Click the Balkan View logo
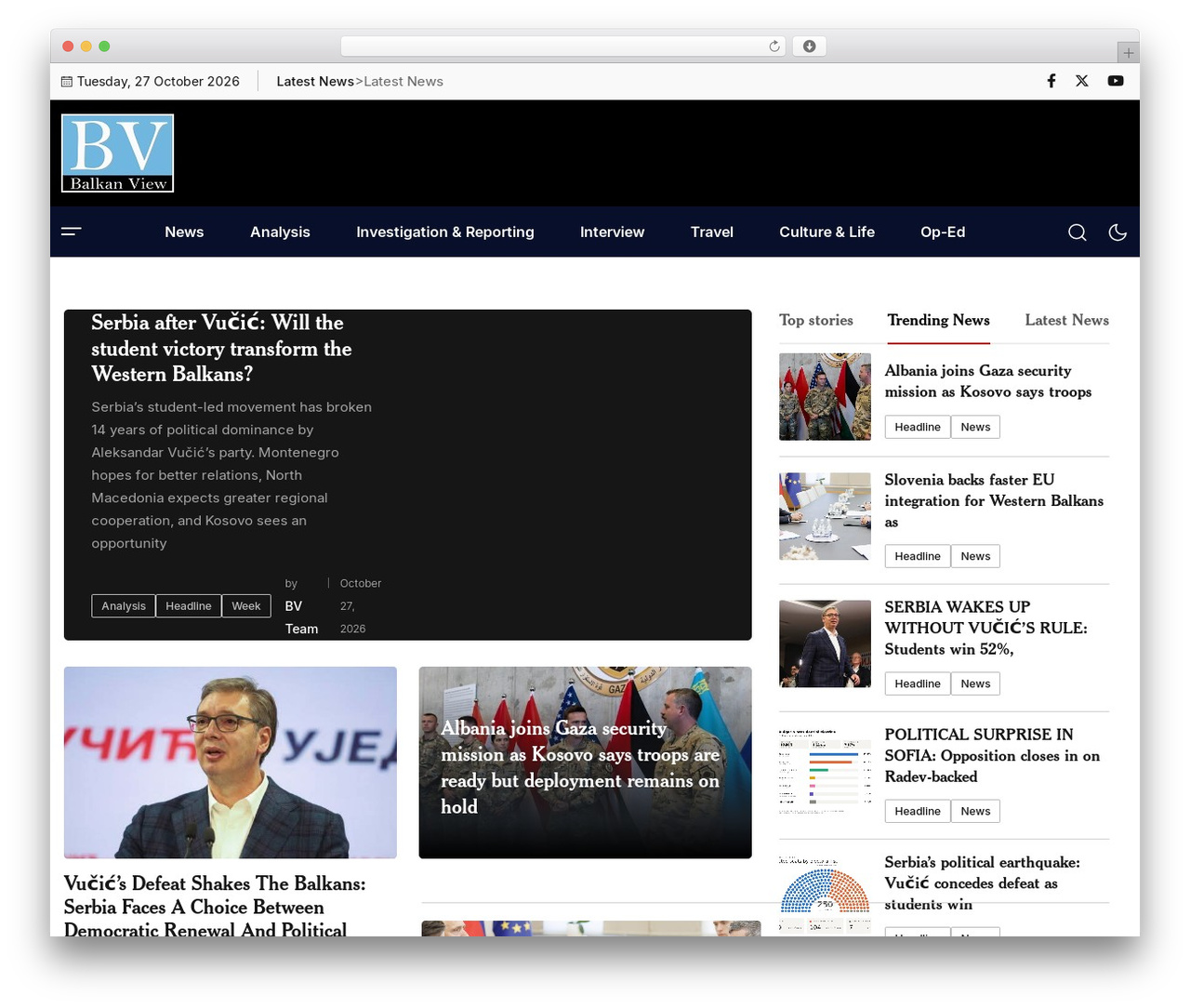The width and height of the screenshot is (1190, 1008). [x=117, y=153]
